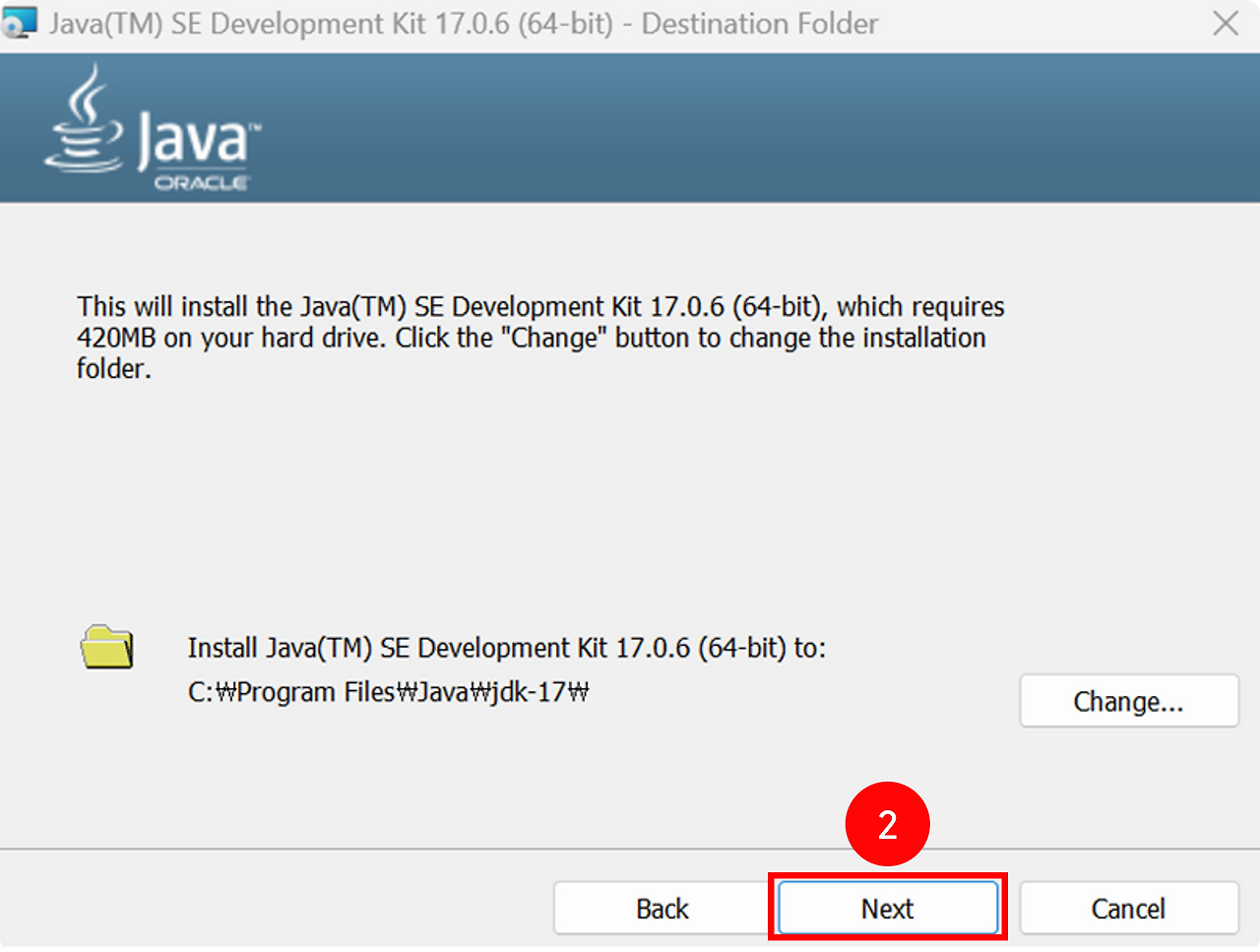Click Back to return to the previous step
This screenshot has height=952, width=1260.
click(661, 908)
